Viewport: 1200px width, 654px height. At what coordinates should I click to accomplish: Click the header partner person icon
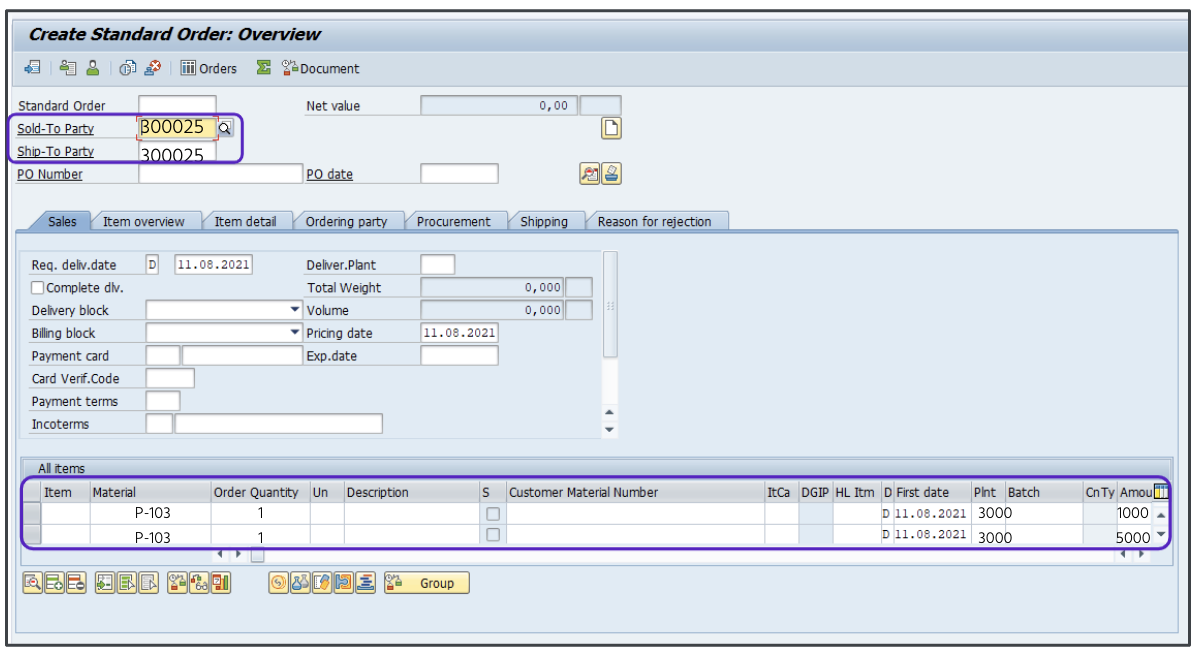click(92, 68)
